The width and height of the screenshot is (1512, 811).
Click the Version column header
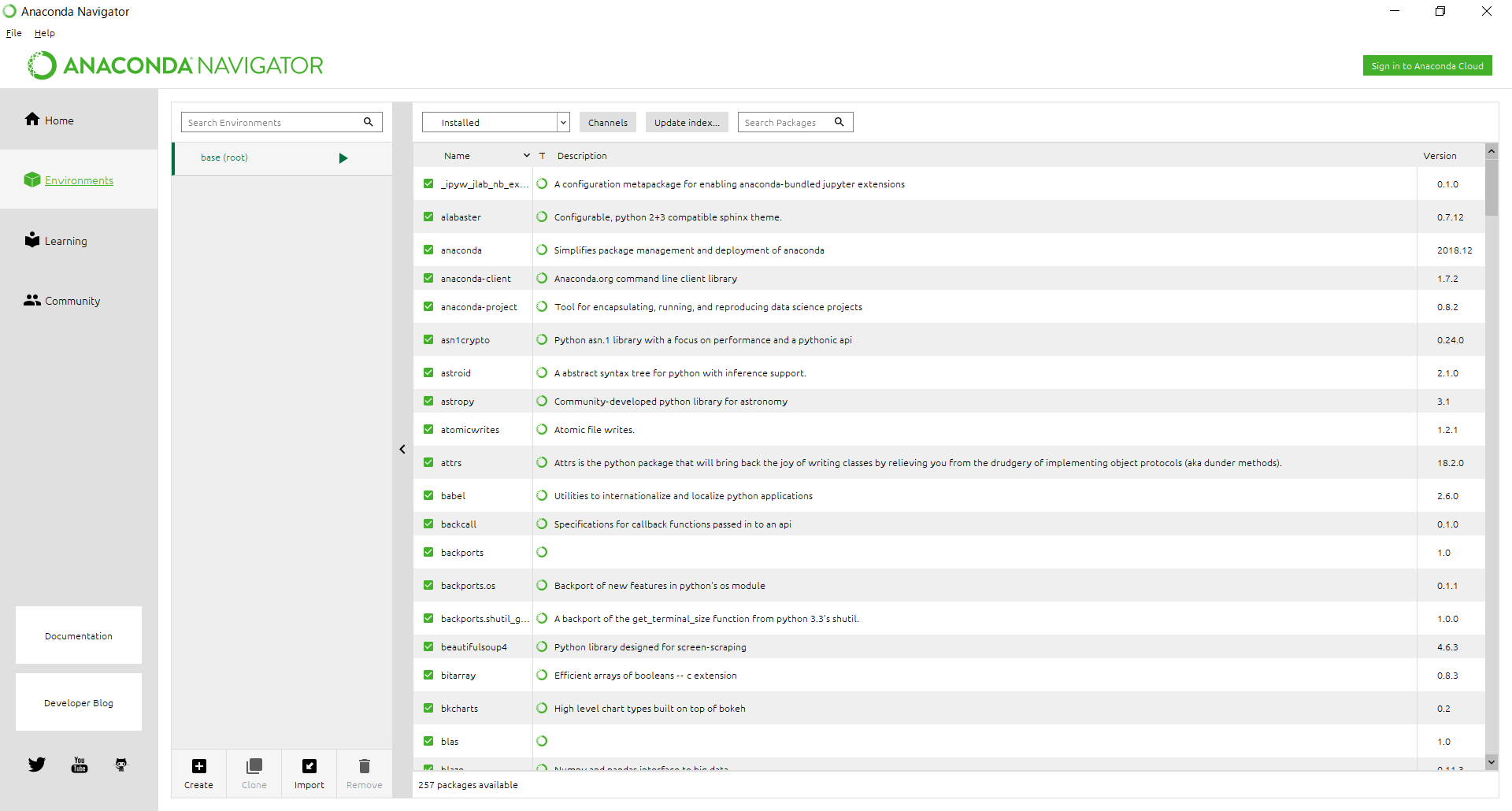tap(1440, 156)
